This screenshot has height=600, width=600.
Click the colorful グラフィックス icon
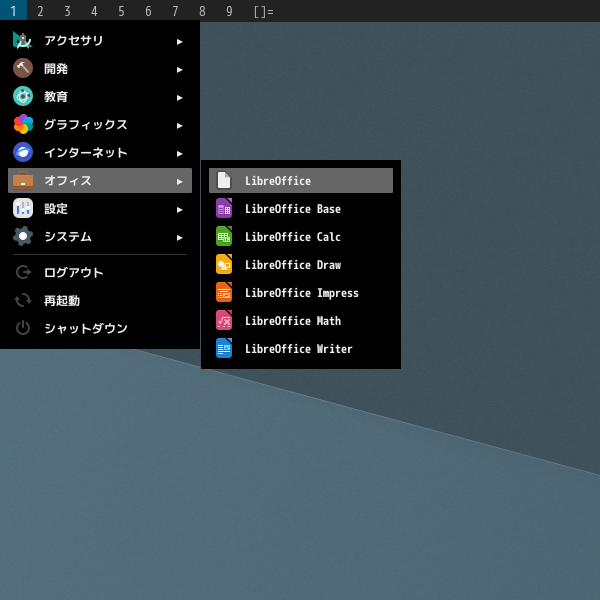(x=23, y=124)
